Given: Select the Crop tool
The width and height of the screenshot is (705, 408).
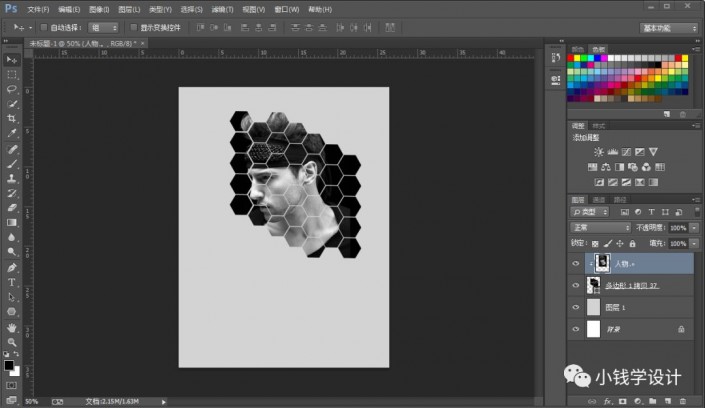Looking at the screenshot, I should tap(12, 119).
